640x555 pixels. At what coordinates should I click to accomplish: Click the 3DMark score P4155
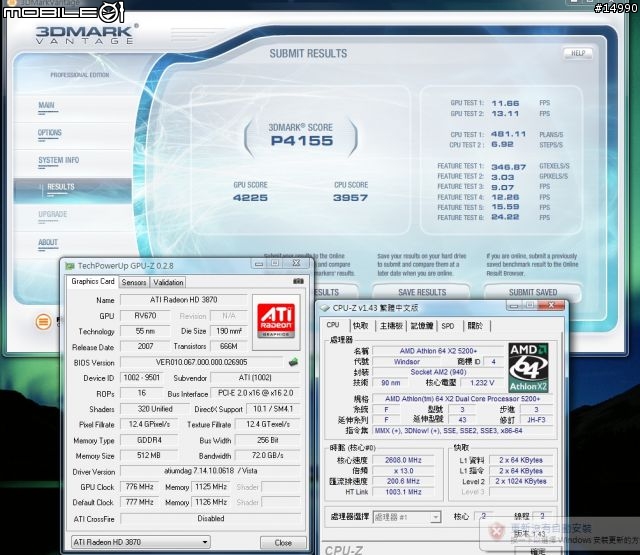coord(302,141)
